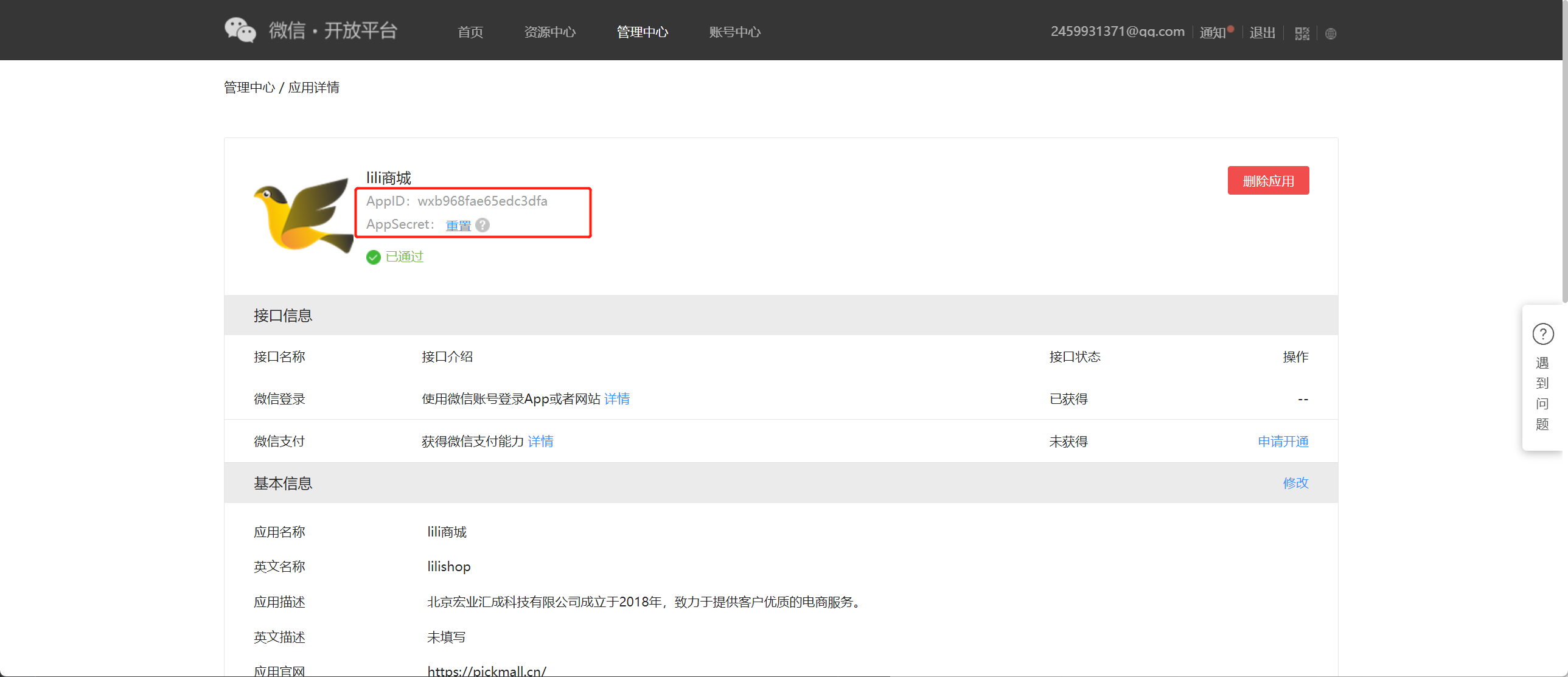Click 微信登录 interface name
Screen dimensions: 1568x677
[279, 399]
